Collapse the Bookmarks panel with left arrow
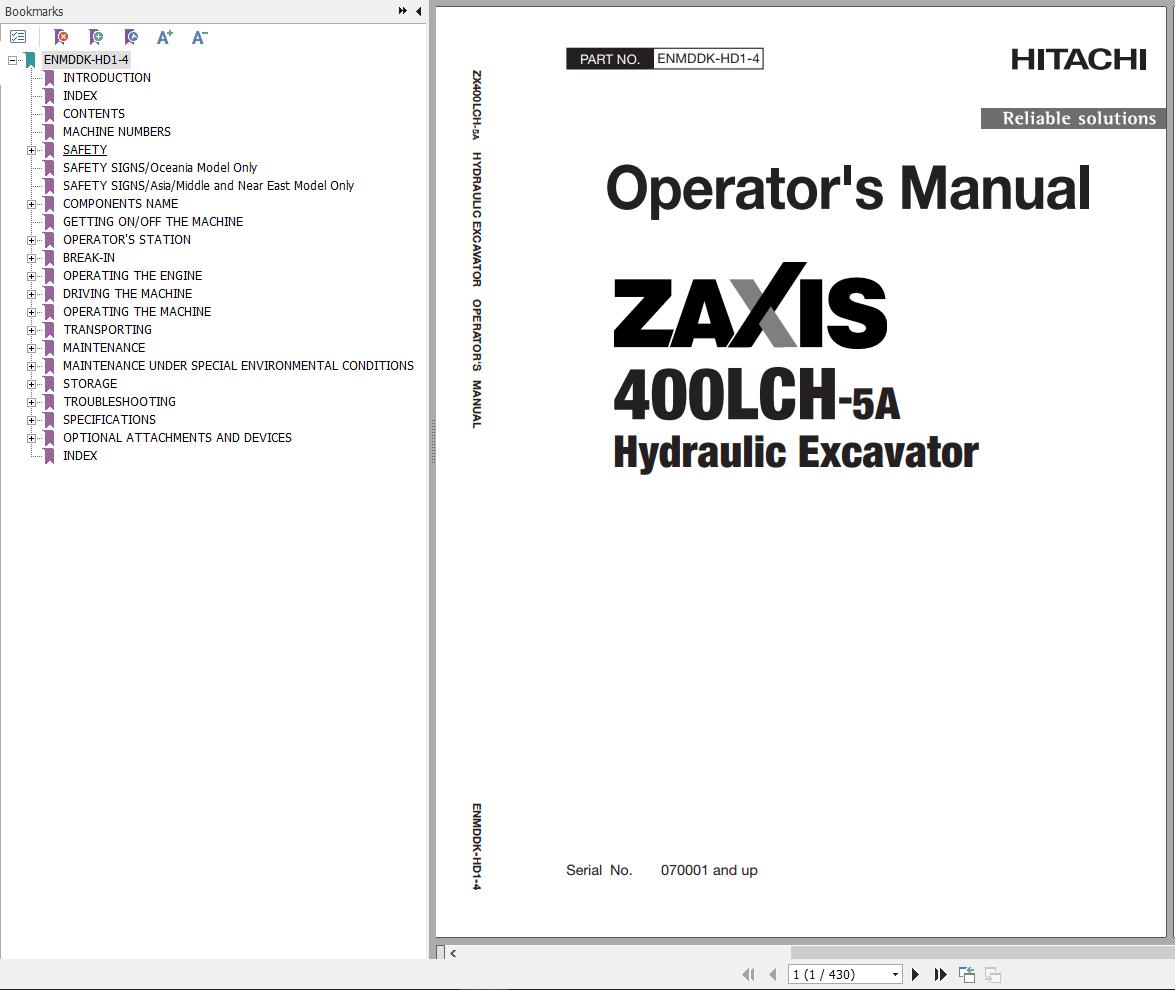 point(418,11)
